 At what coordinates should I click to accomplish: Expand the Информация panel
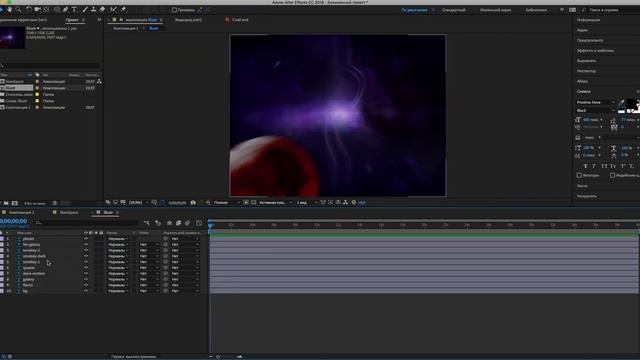coord(588,20)
